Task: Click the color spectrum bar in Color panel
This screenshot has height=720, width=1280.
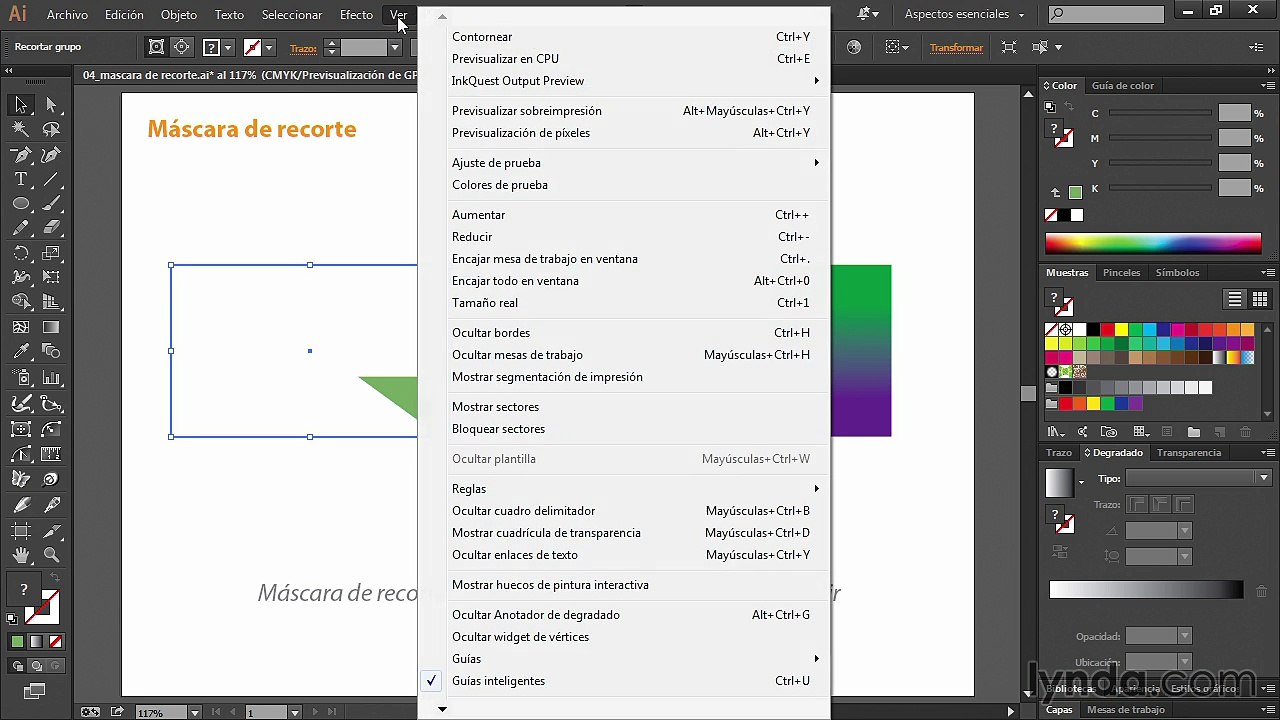Action: [x=1153, y=243]
